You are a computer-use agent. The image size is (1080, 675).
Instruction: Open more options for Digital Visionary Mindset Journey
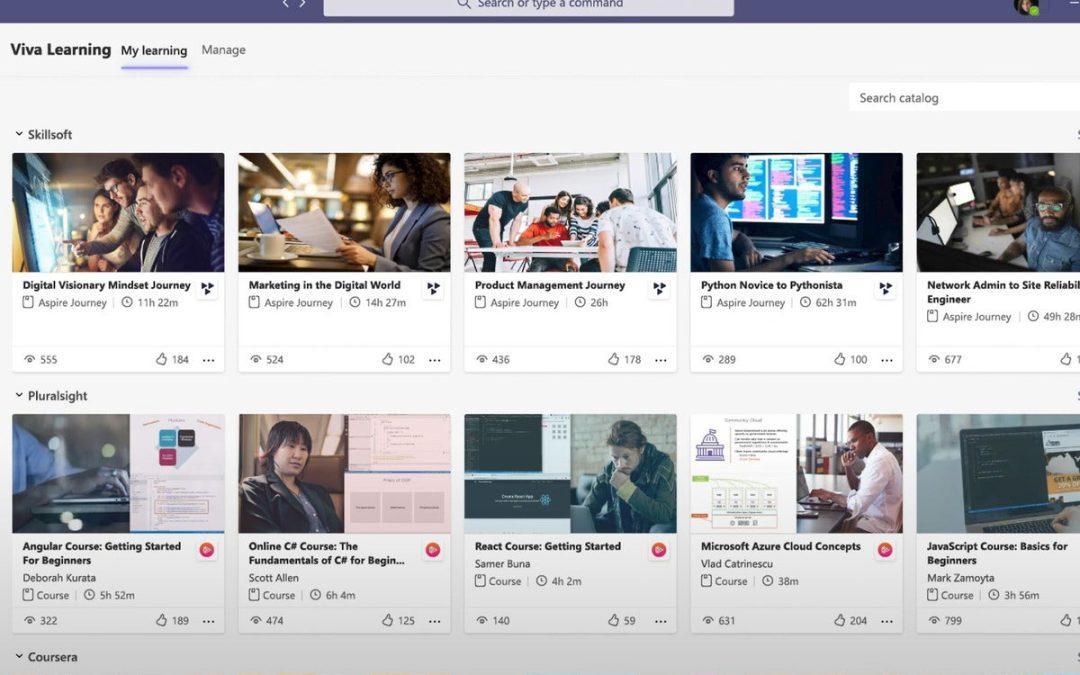click(209, 360)
